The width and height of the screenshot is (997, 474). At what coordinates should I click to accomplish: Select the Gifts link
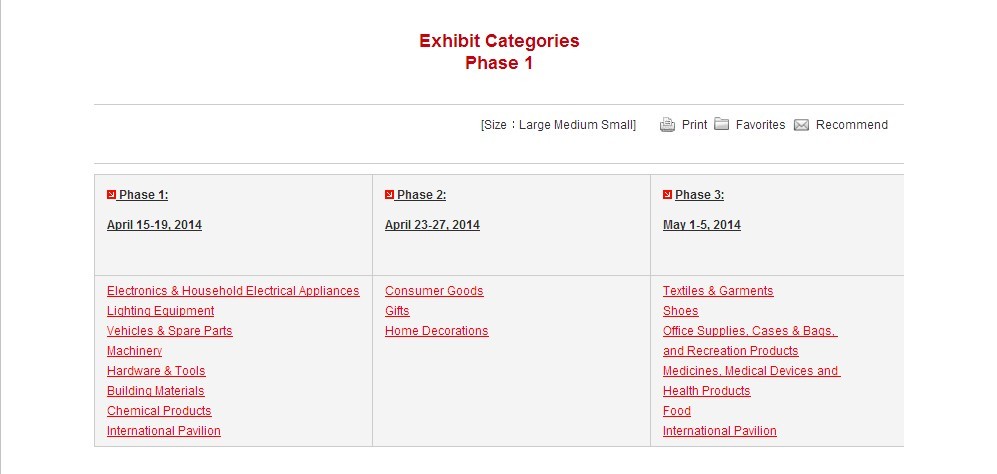397,311
